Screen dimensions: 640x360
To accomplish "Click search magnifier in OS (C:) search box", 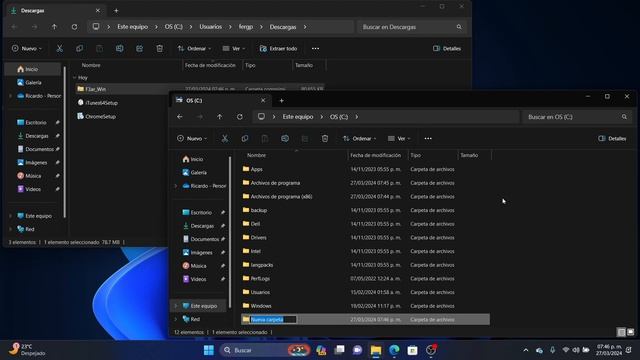I will [x=624, y=117].
